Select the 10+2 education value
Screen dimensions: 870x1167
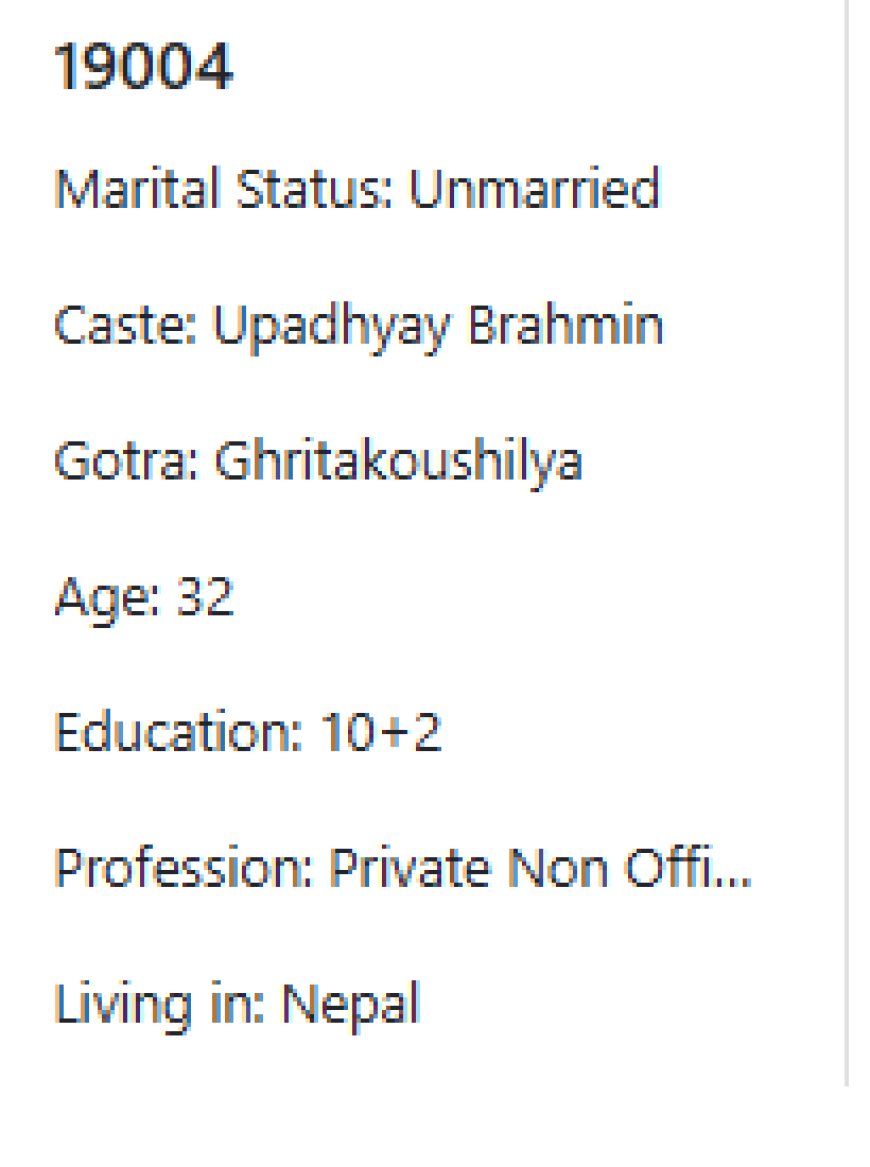point(381,732)
